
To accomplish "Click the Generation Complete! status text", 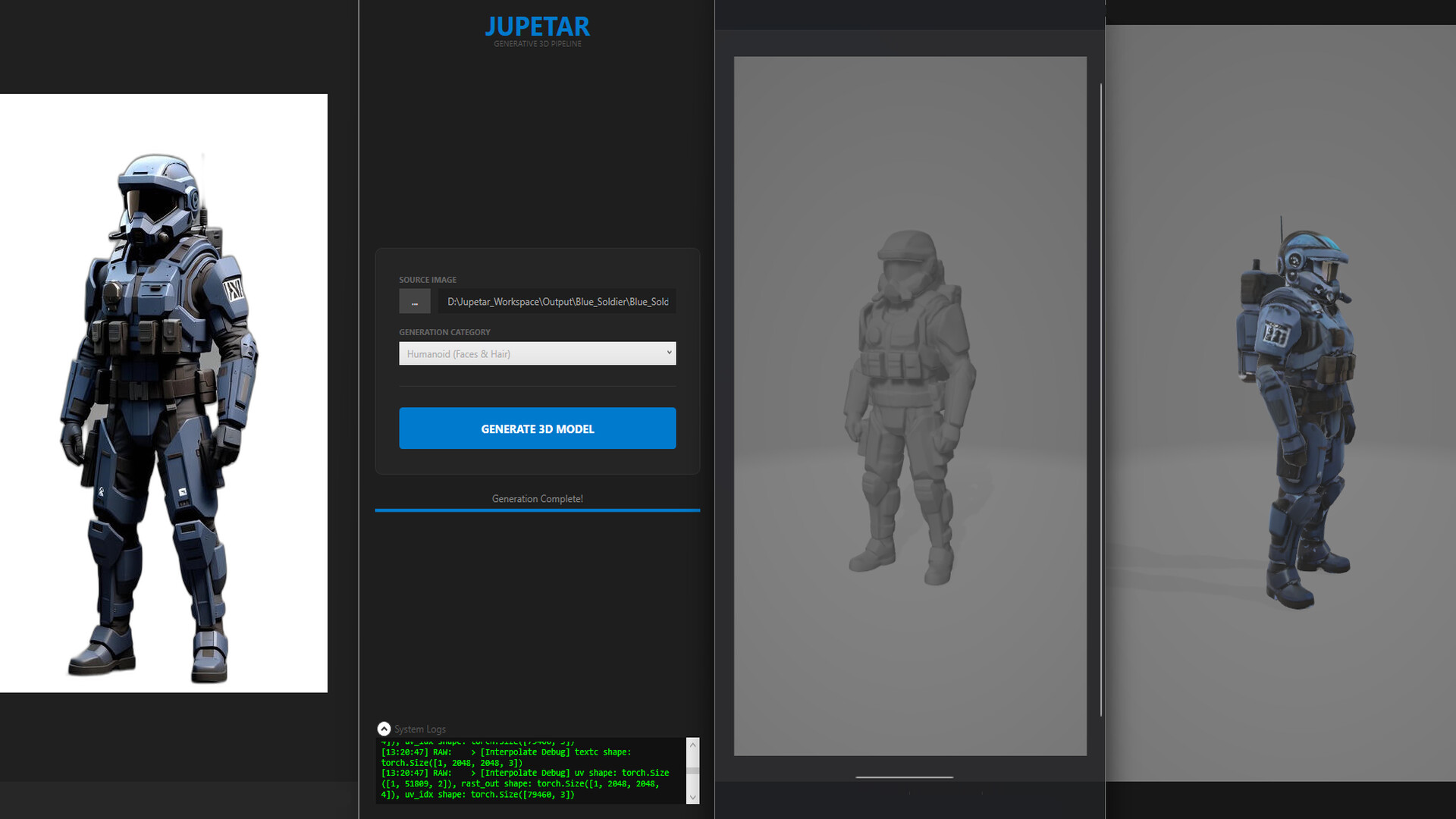I will click(537, 498).
